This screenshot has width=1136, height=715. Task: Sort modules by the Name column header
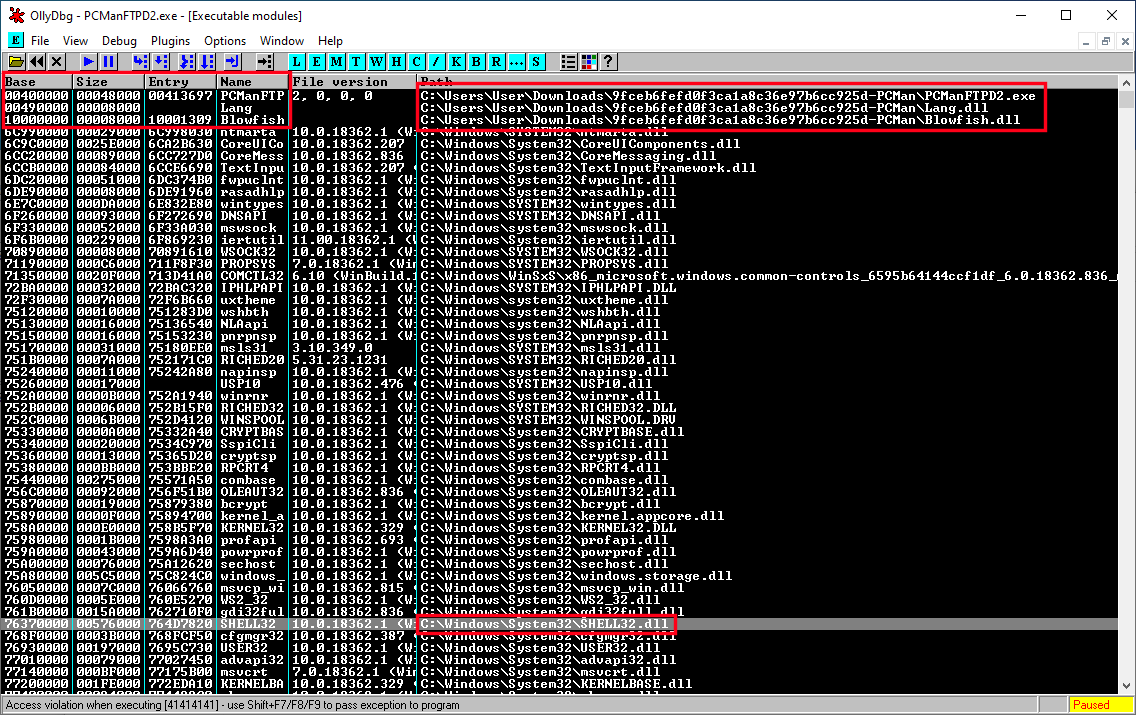[254, 82]
